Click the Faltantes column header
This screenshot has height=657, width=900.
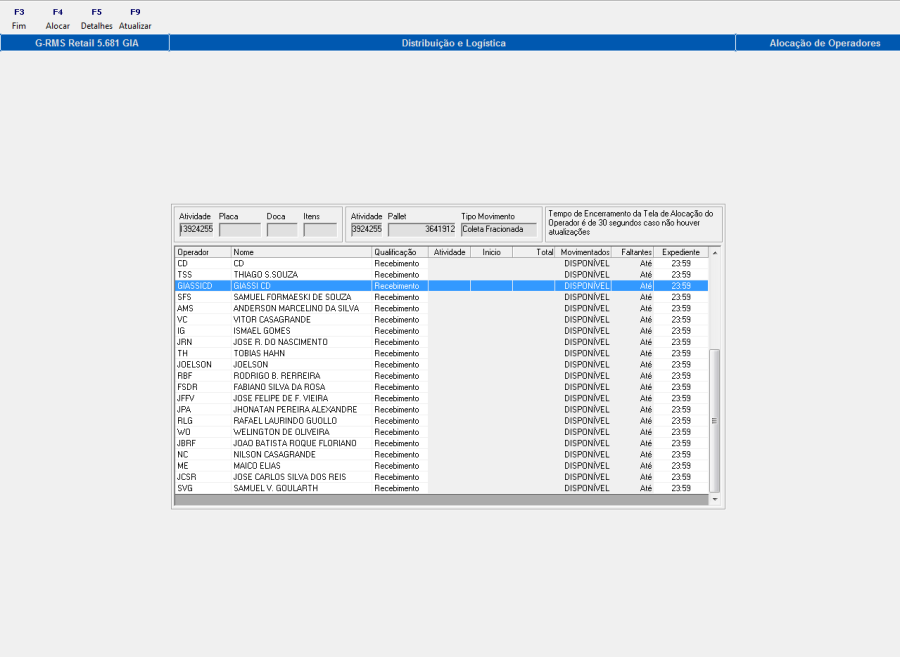(x=633, y=252)
